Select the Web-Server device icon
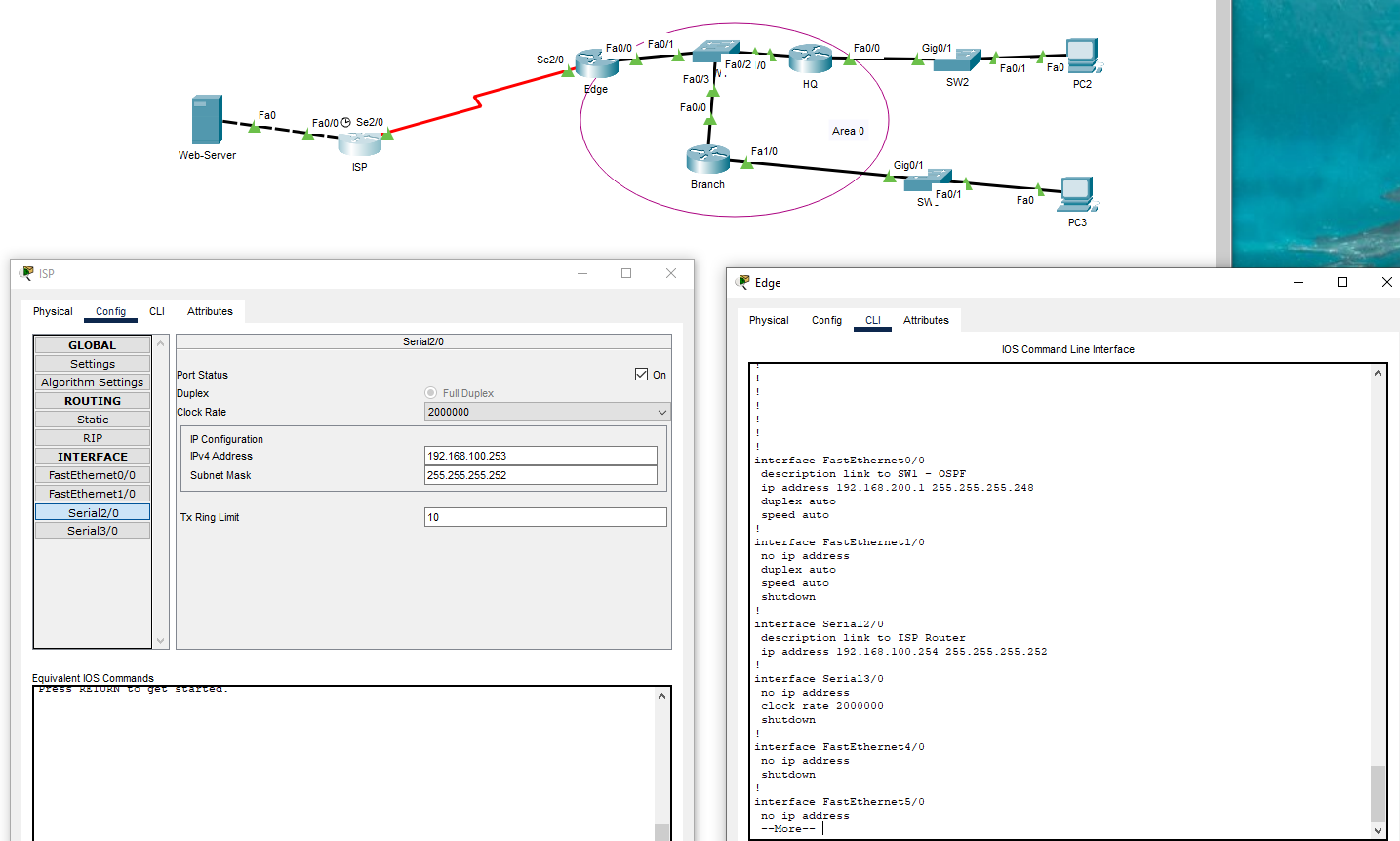The image size is (1400, 841). point(207,120)
